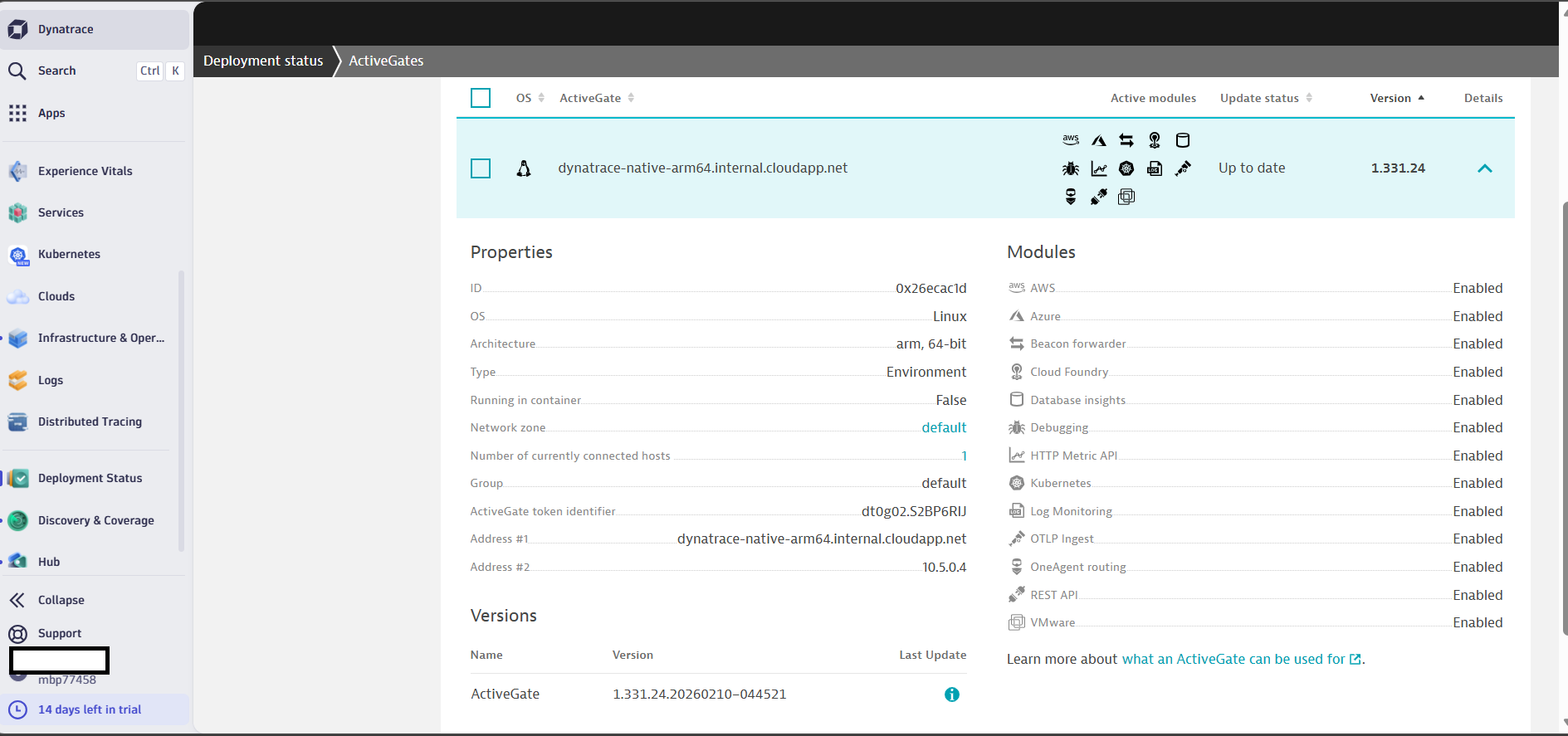Sort table by Update status column

[x=1266, y=98]
